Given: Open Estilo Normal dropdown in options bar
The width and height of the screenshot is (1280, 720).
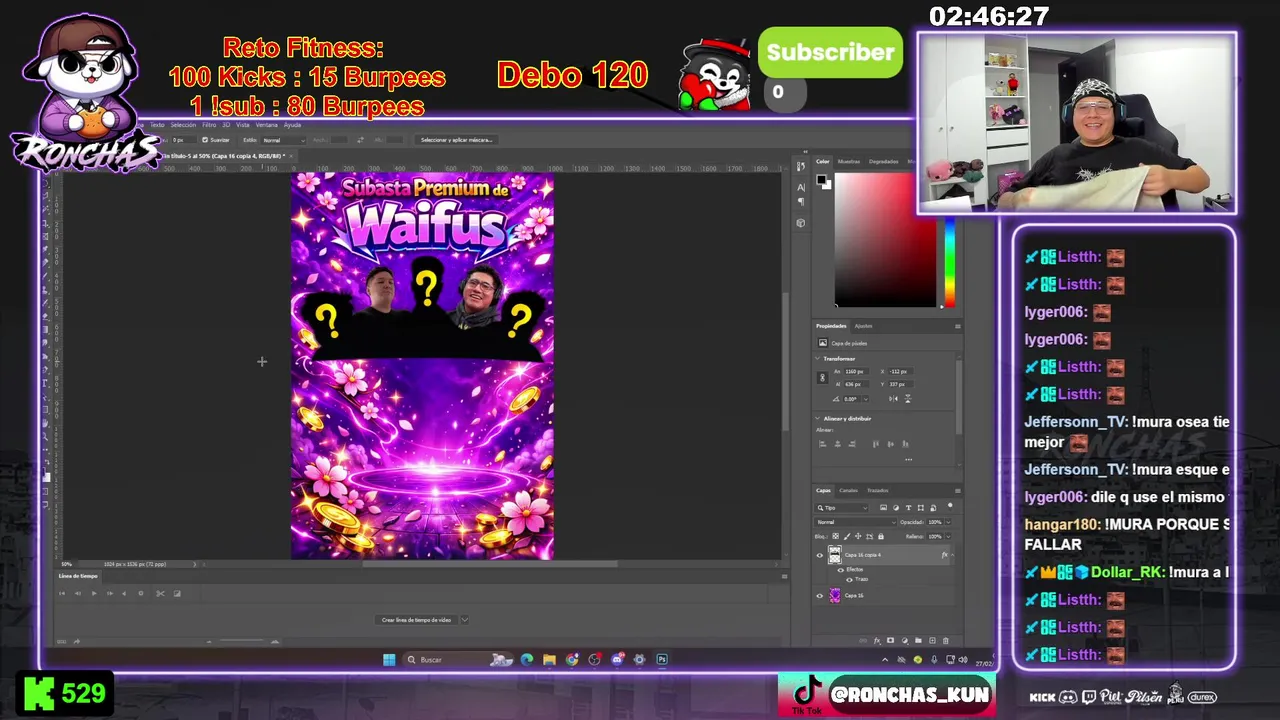Looking at the screenshot, I should click(x=284, y=140).
